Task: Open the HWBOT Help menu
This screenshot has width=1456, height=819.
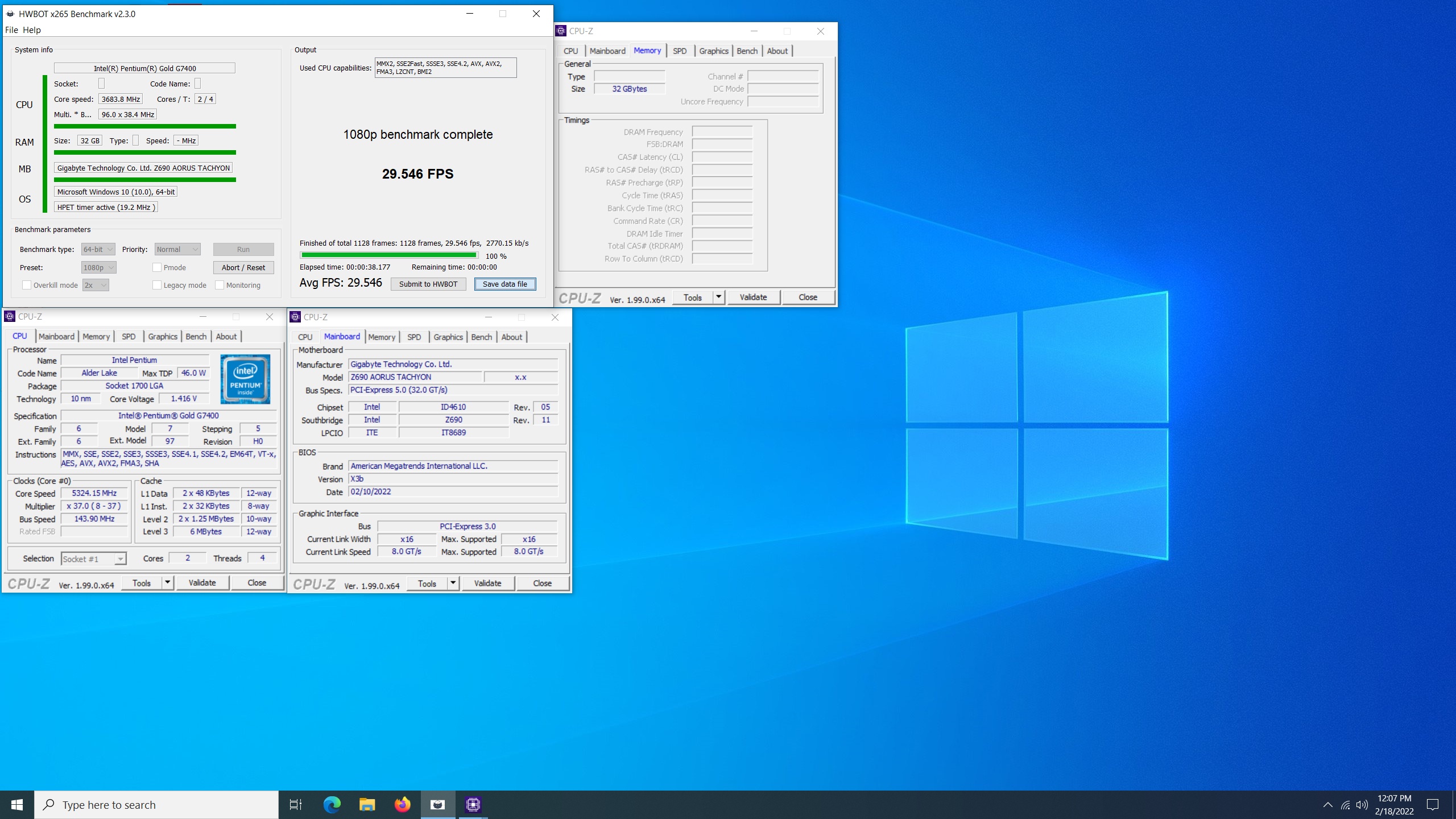Action: (x=32, y=30)
